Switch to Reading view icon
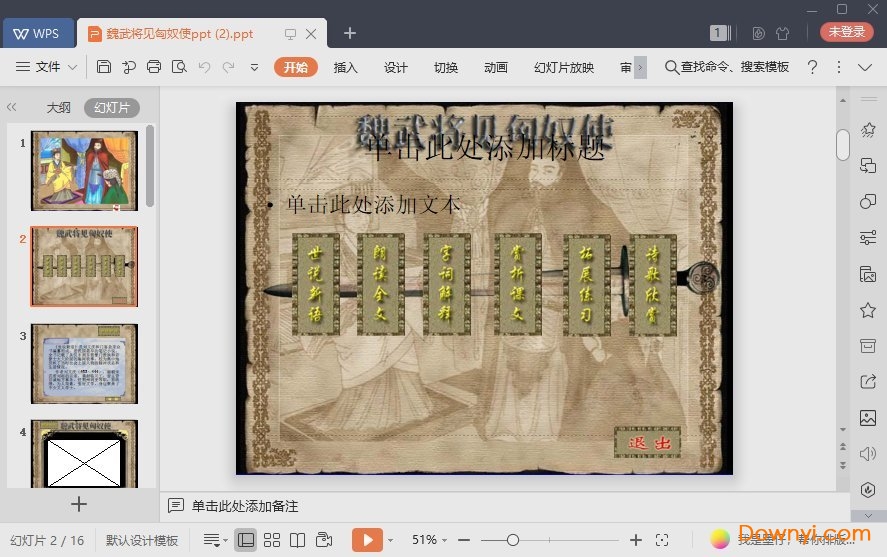 click(298, 540)
